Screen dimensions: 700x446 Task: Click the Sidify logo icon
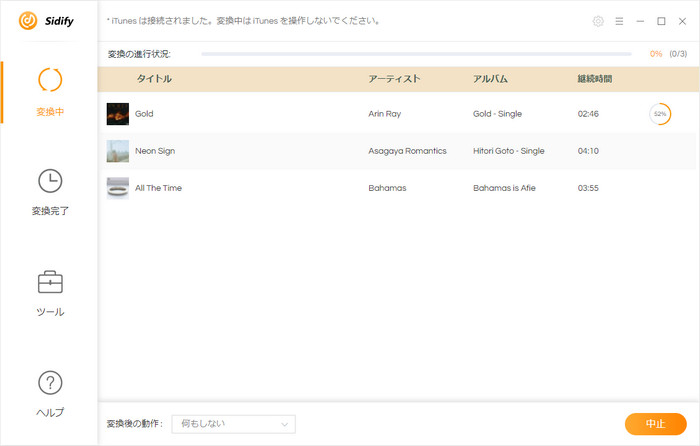point(28,21)
